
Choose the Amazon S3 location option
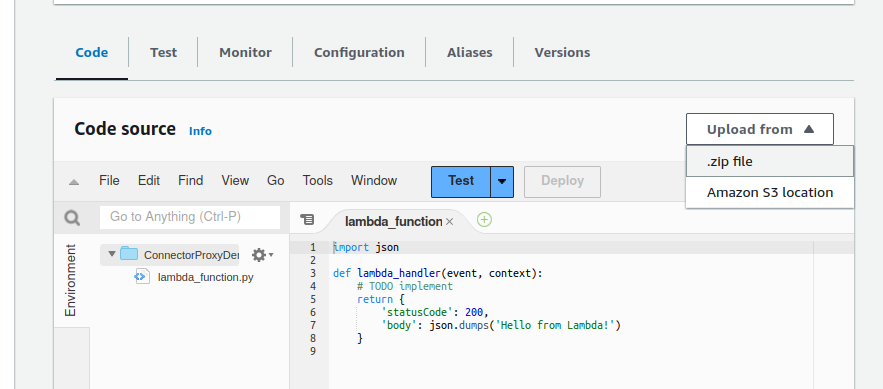(x=770, y=193)
